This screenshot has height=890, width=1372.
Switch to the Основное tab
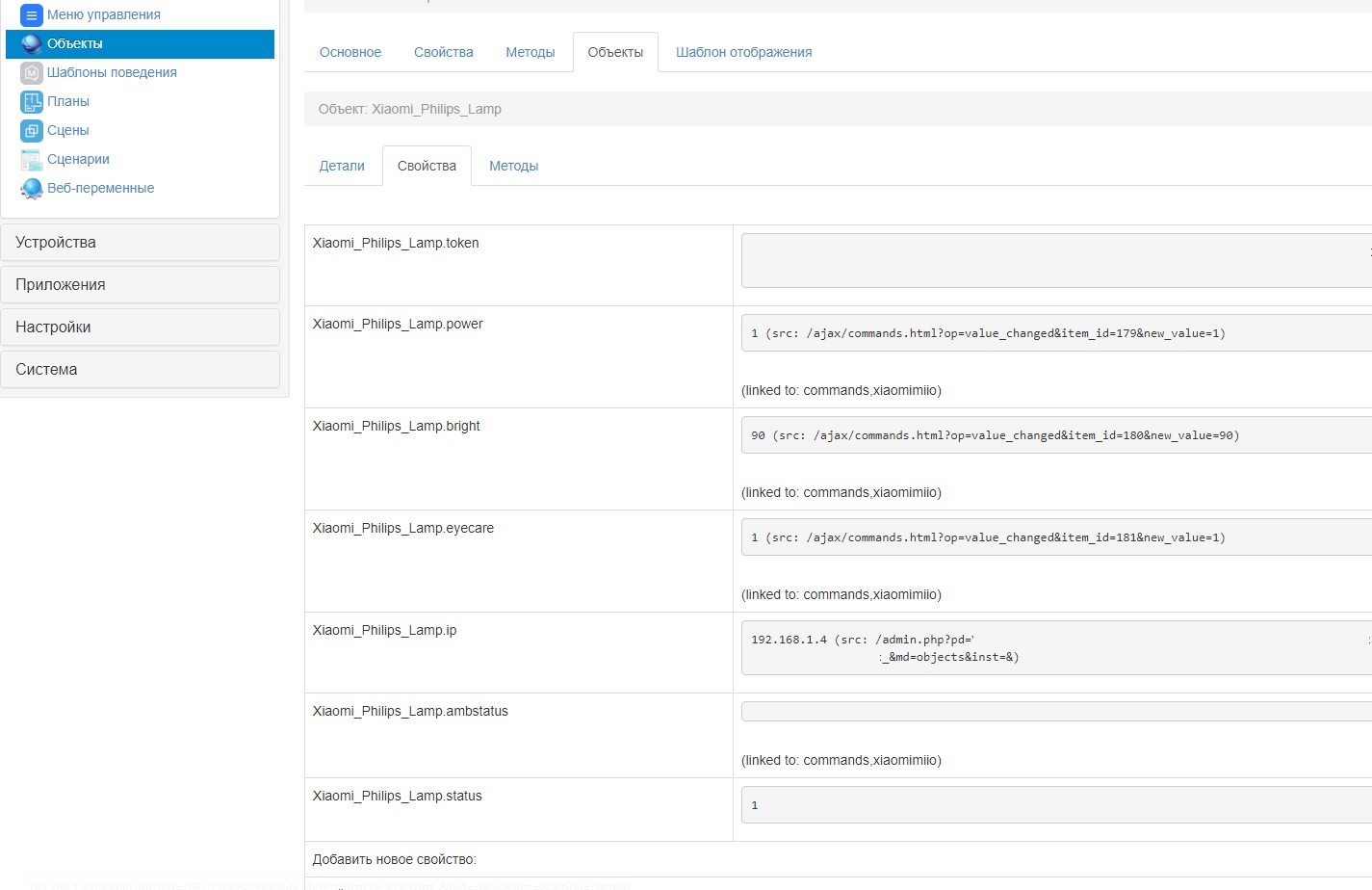(x=350, y=52)
